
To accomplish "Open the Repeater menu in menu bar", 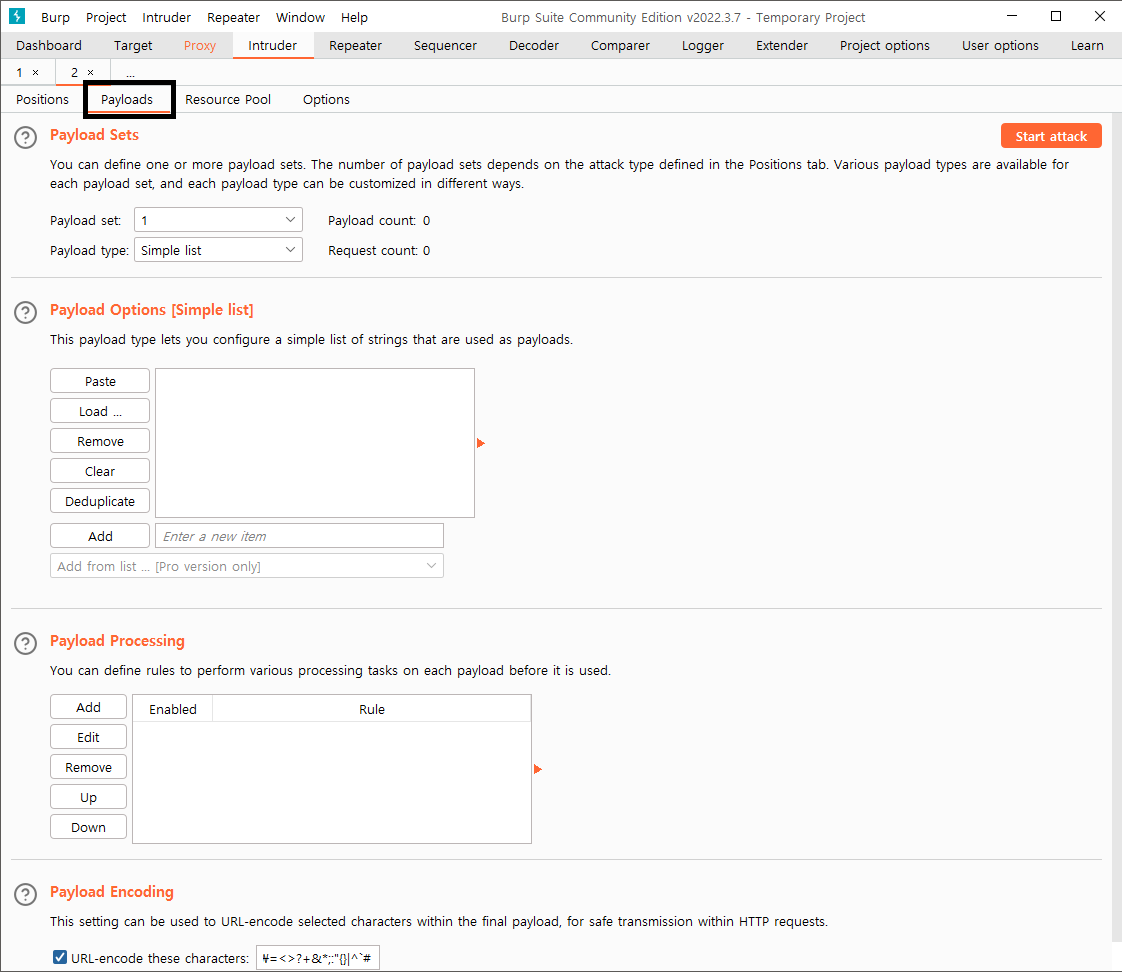I will pos(233,17).
